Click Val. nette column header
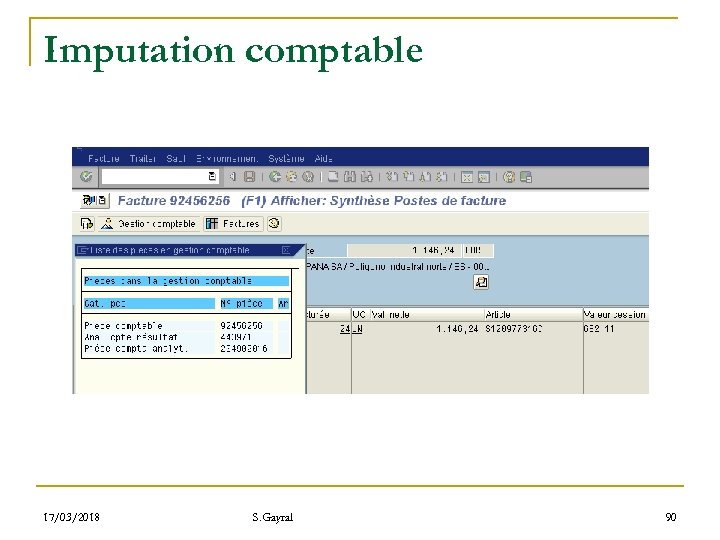The width and height of the screenshot is (720, 540). coord(427,315)
